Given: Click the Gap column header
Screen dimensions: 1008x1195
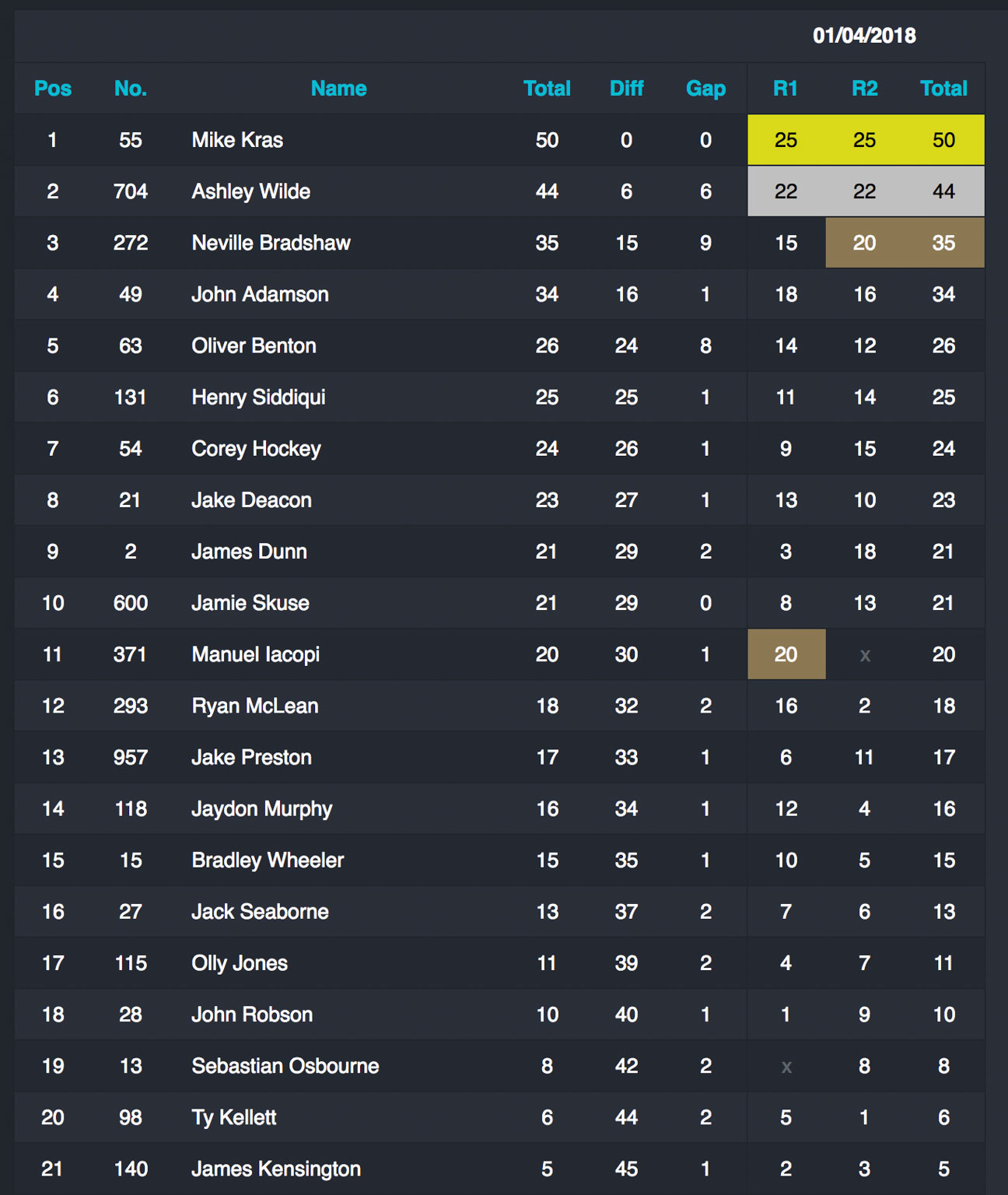Looking at the screenshot, I should point(705,89).
